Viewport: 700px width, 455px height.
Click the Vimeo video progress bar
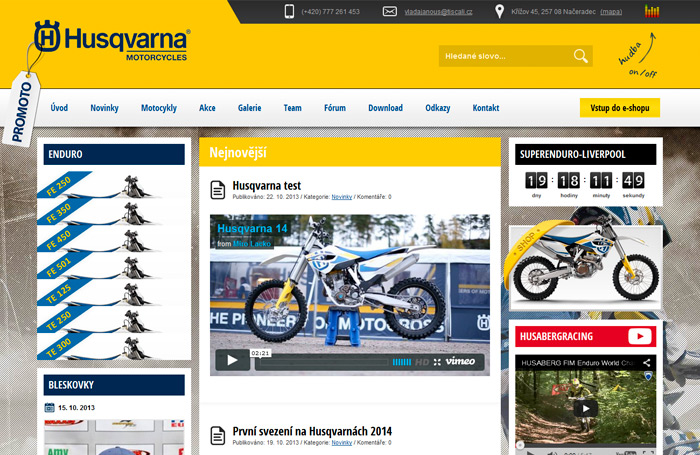(322, 362)
